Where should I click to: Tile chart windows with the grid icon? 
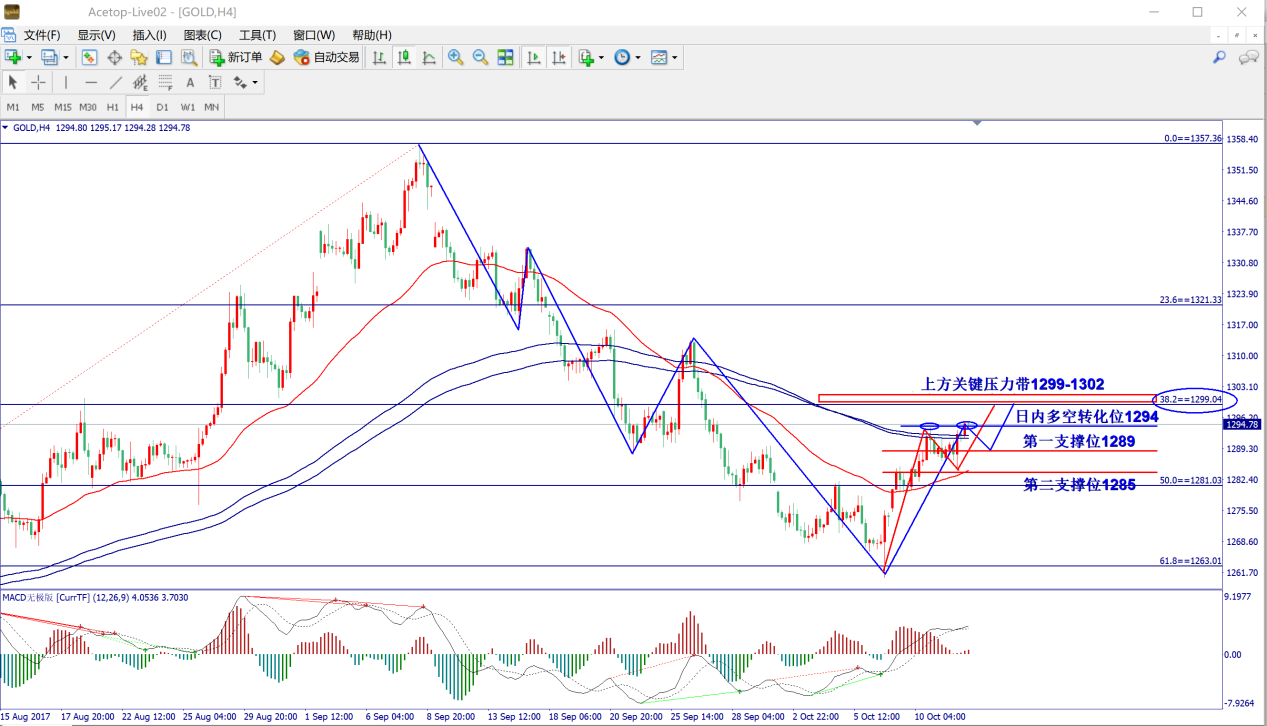[x=506, y=58]
